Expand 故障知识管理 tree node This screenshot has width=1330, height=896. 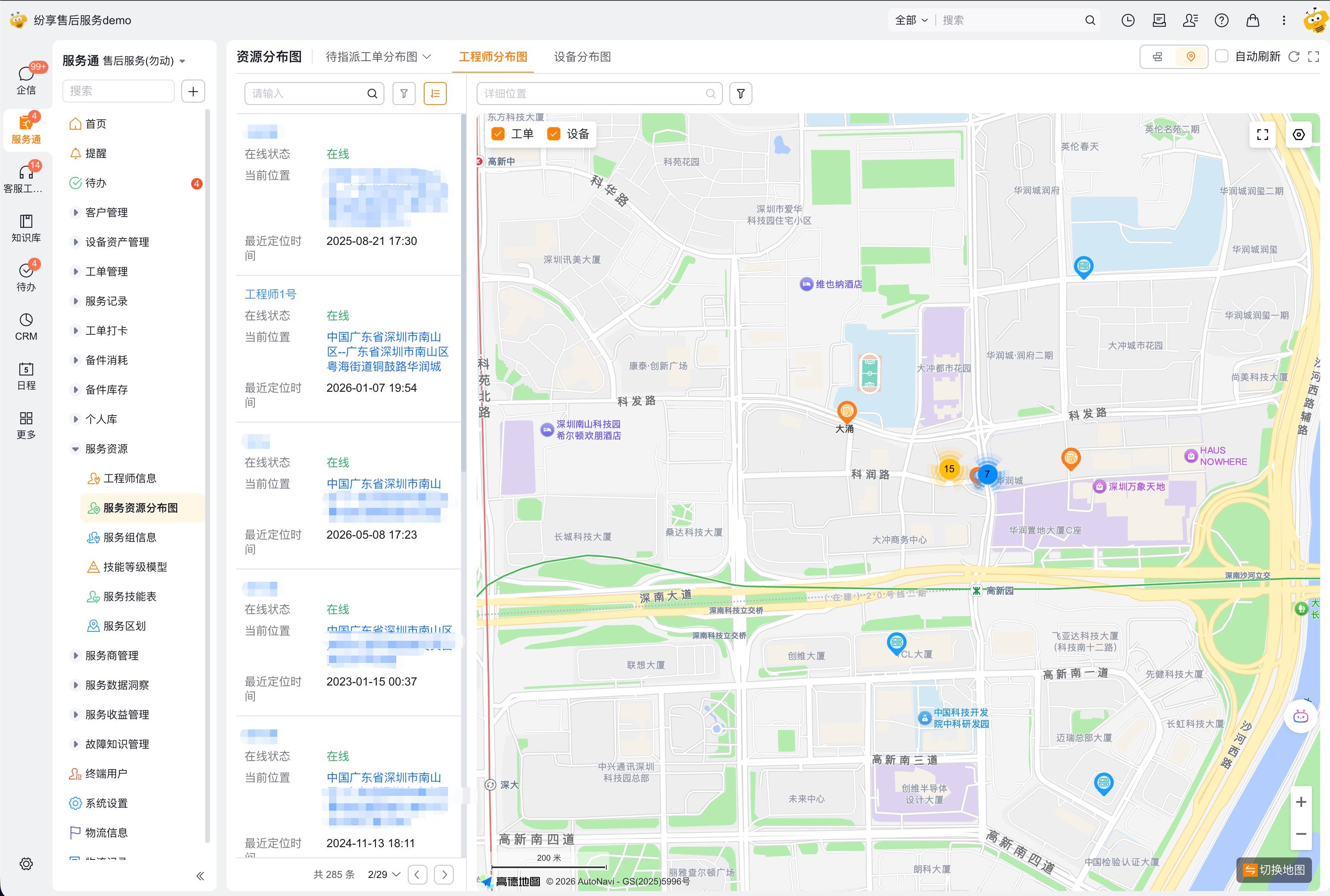pyautogui.click(x=75, y=744)
